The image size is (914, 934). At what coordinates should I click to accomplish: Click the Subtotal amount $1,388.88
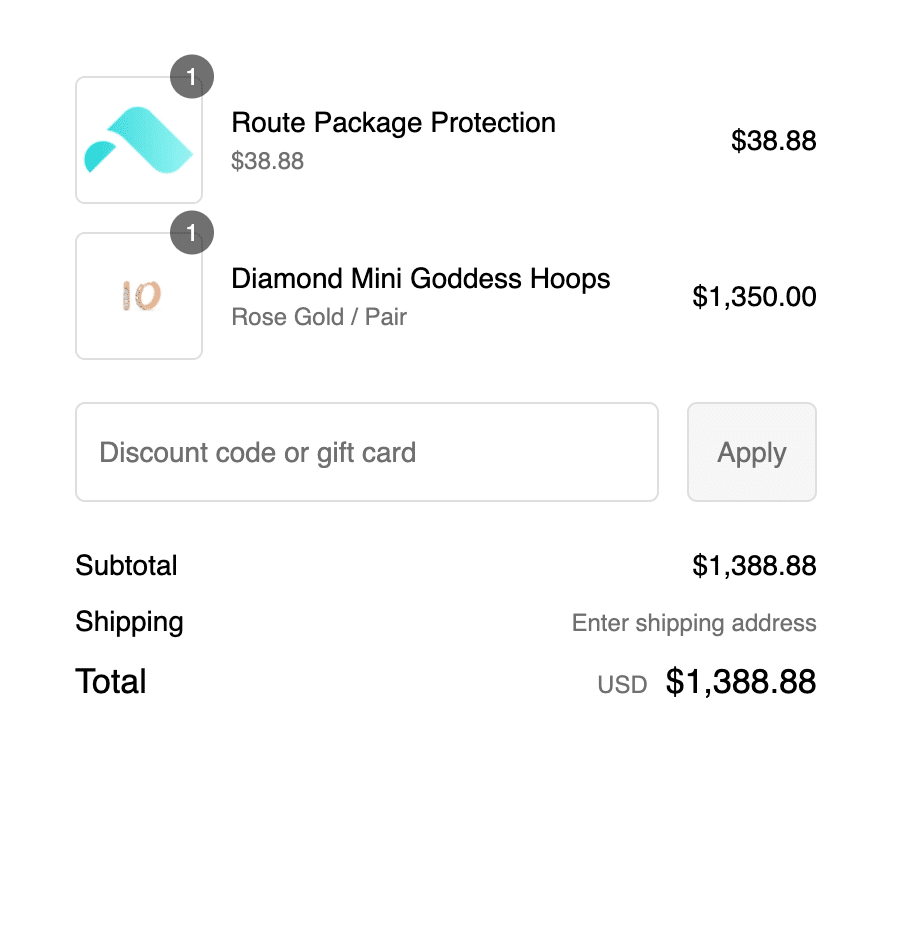point(754,565)
